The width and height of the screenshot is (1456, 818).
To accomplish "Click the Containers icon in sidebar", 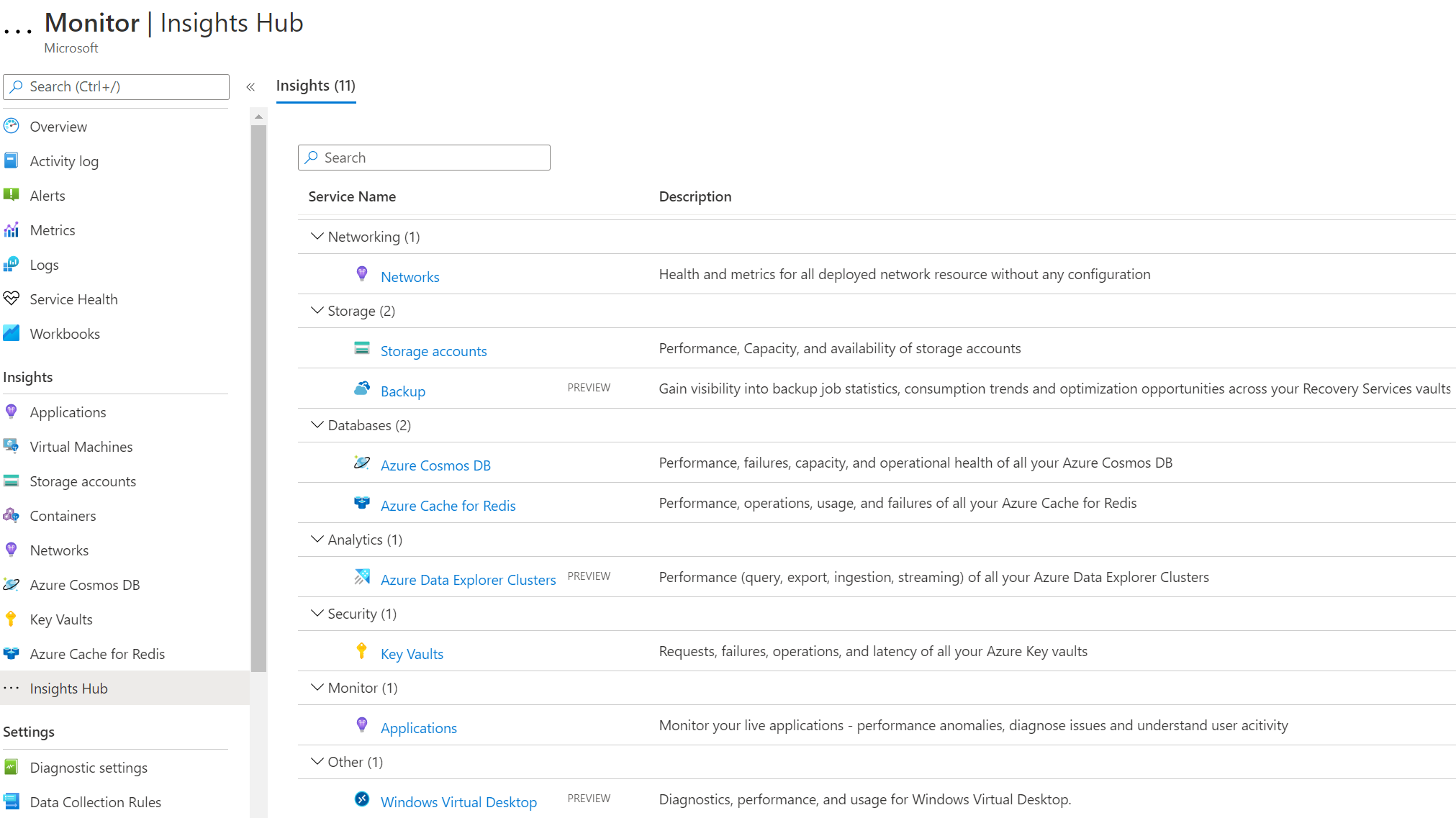I will click(x=12, y=516).
